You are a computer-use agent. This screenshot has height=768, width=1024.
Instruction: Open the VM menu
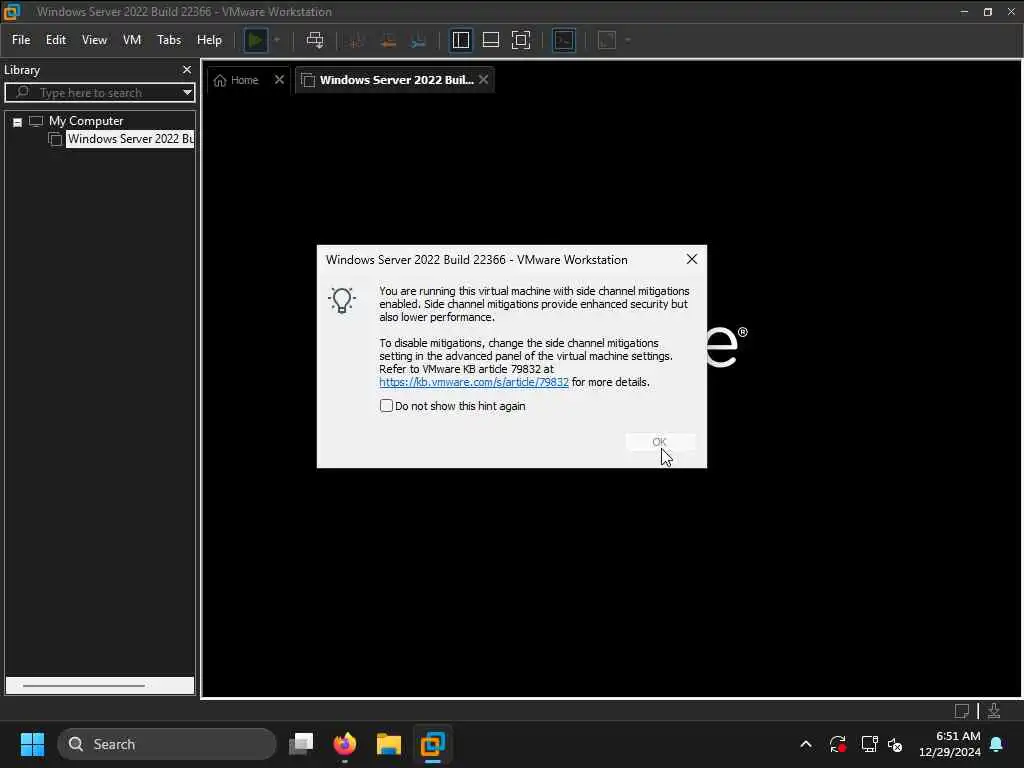pos(132,40)
